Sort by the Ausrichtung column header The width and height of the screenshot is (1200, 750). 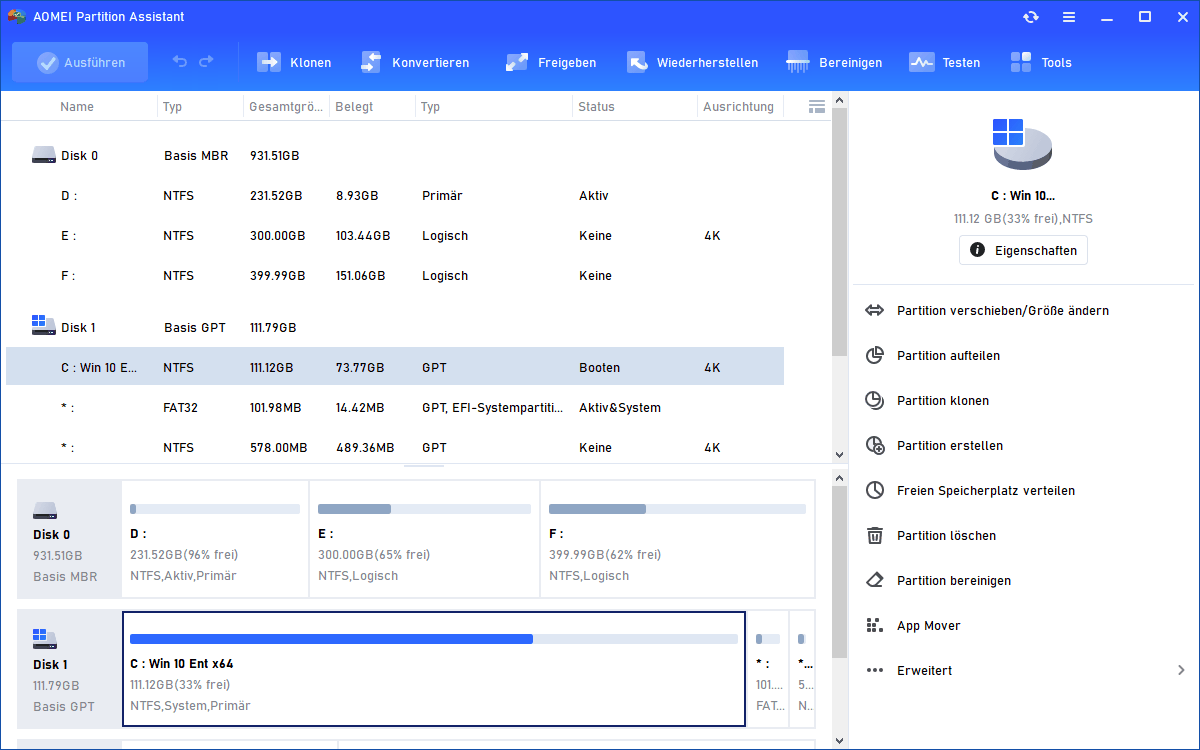click(x=738, y=106)
